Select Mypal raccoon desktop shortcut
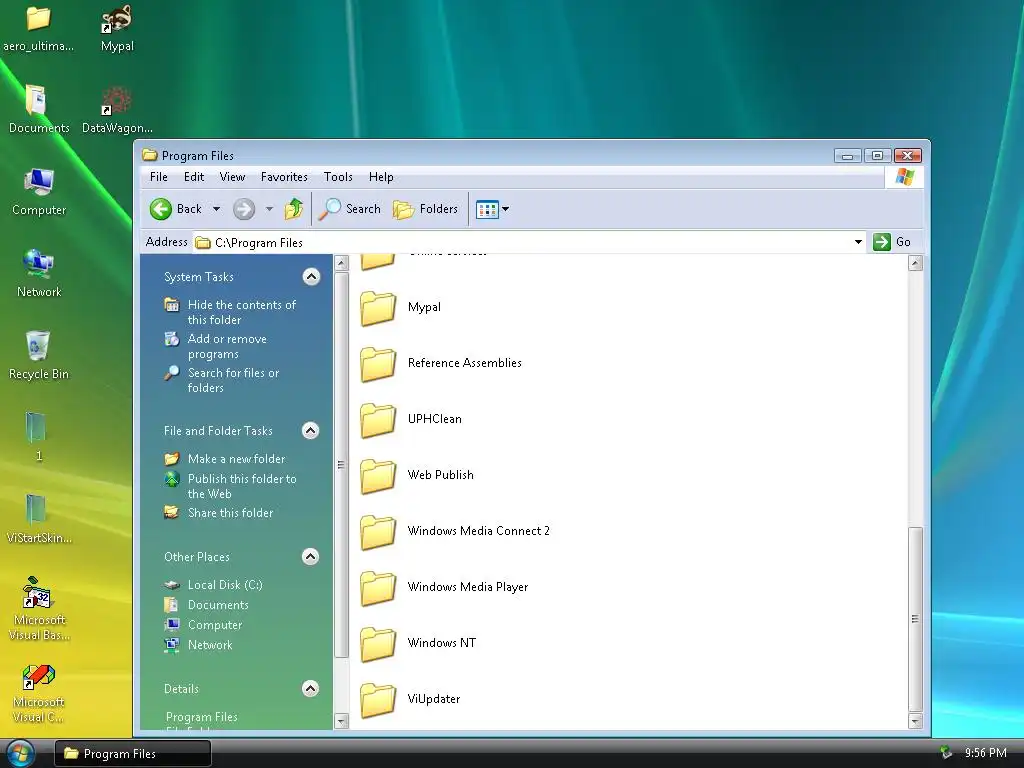The image size is (1024, 768). 117,18
